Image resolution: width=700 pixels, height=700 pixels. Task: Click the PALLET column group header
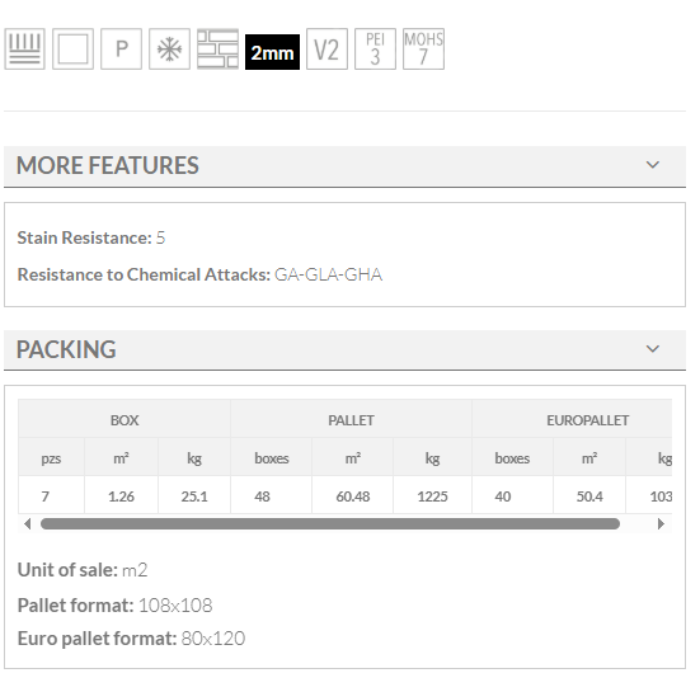click(351, 420)
